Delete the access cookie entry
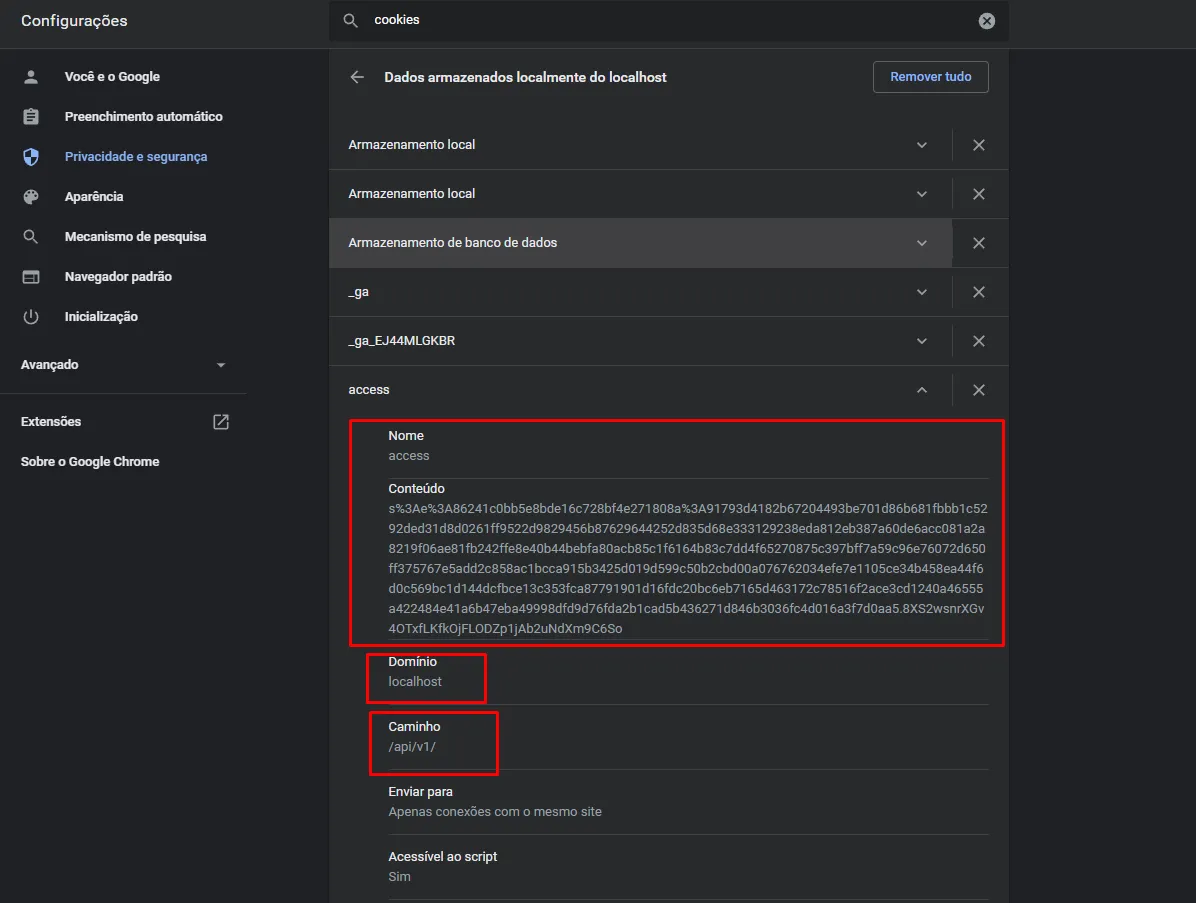The width and height of the screenshot is (1196, 903). 979,390
